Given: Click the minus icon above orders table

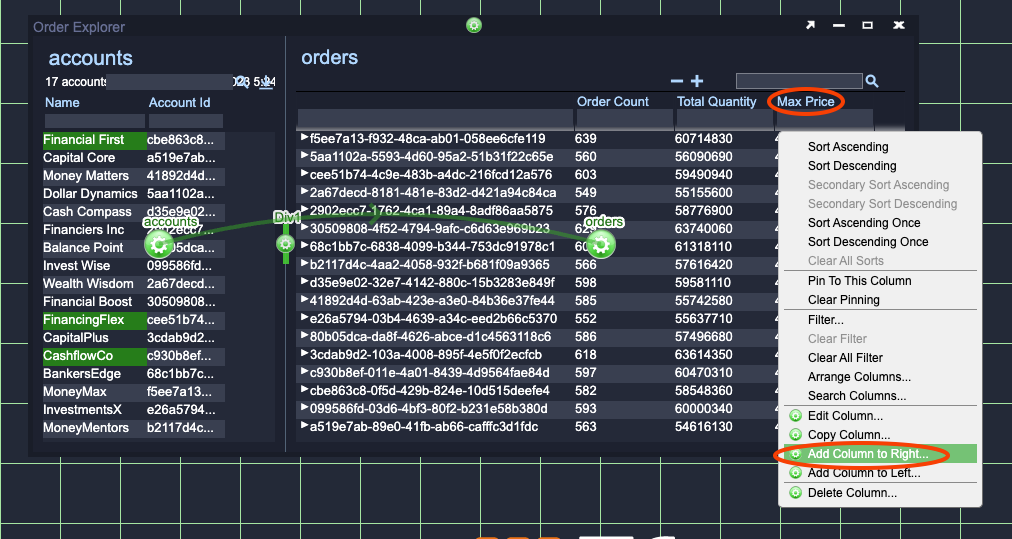Looking at the screenshot, I should click(x=676, y=81).
